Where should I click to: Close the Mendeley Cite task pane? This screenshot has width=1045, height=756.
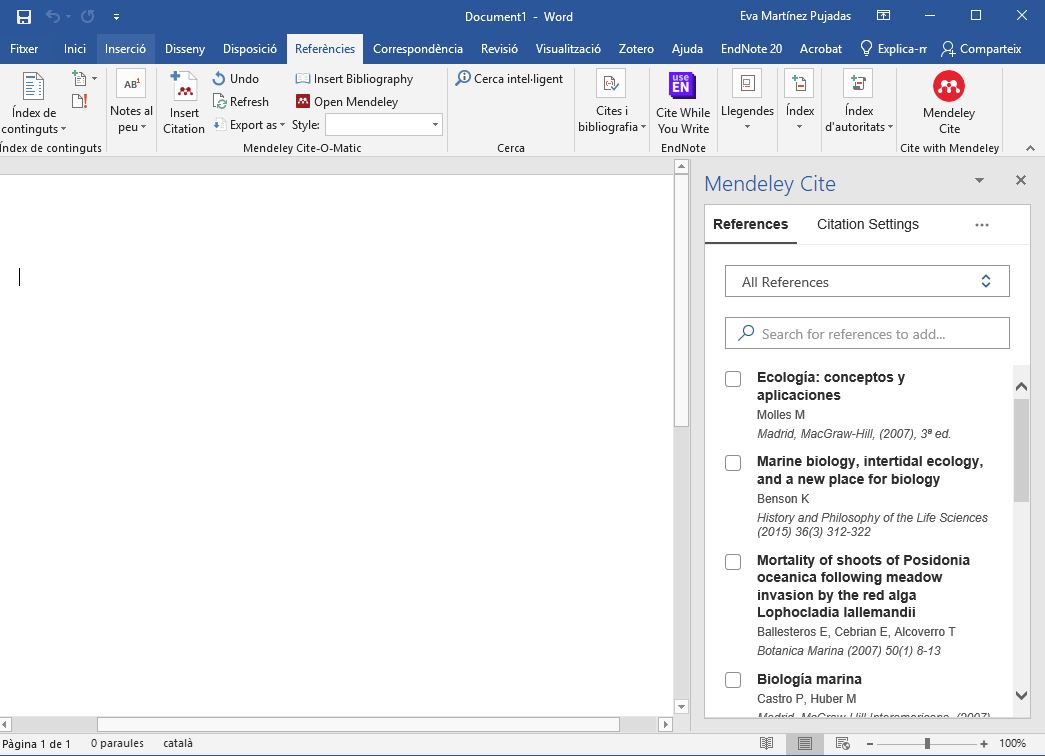tap(1020, 180)
